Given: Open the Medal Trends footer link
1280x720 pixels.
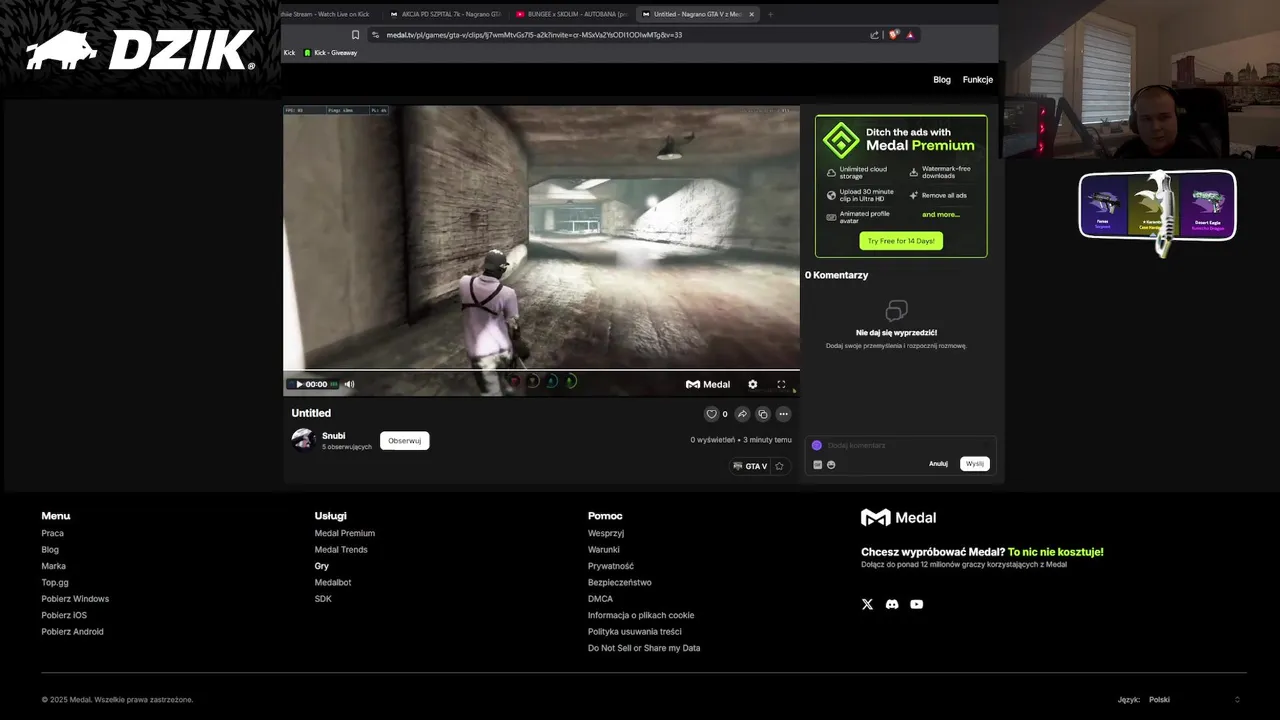Looking at the screenshot, I should point(341,550).
